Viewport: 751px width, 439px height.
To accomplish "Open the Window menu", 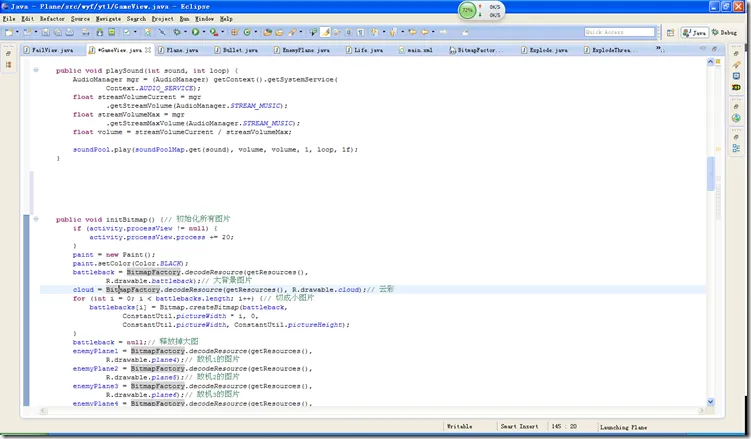I will (x=204, y=19).
